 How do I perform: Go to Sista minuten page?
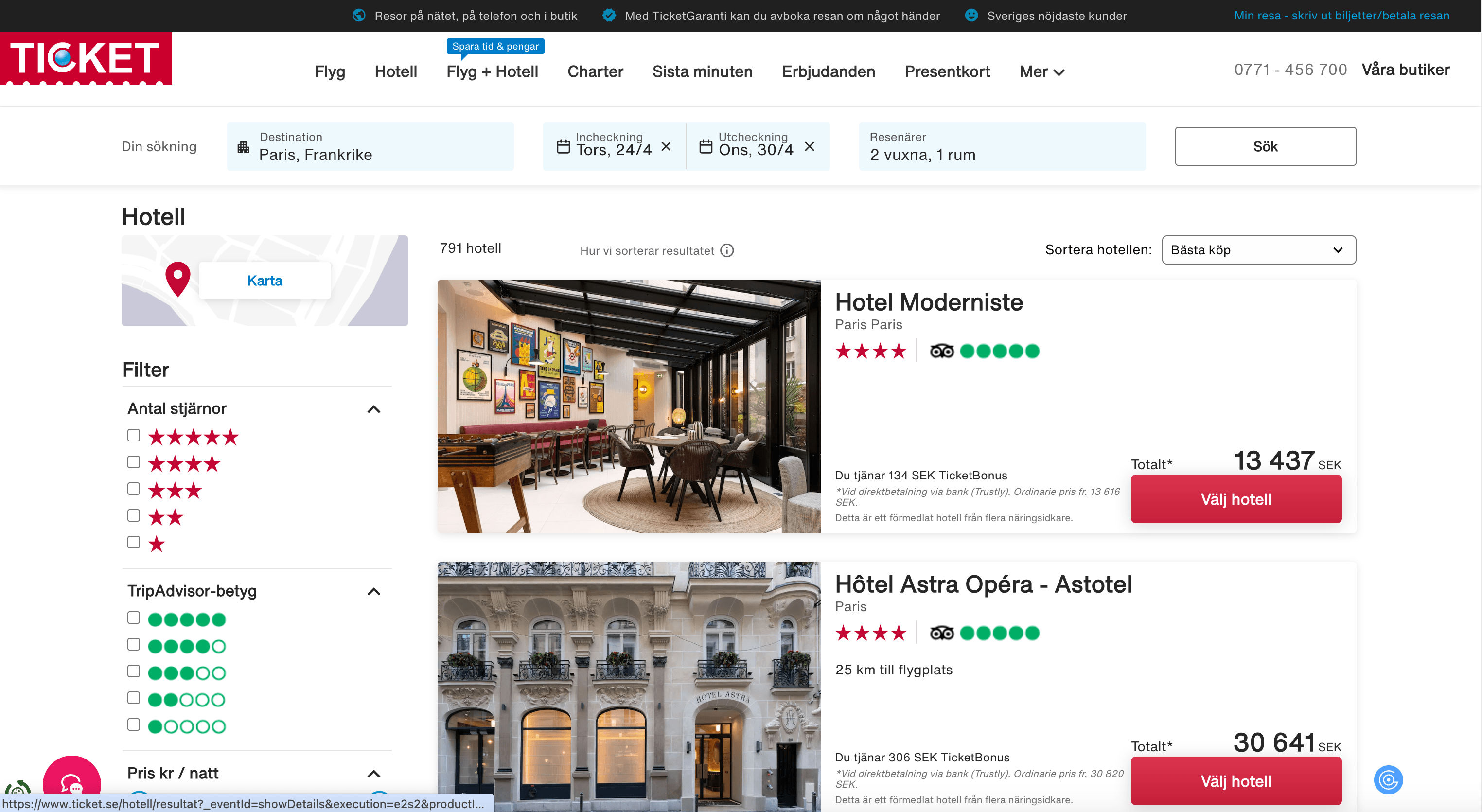702,72
